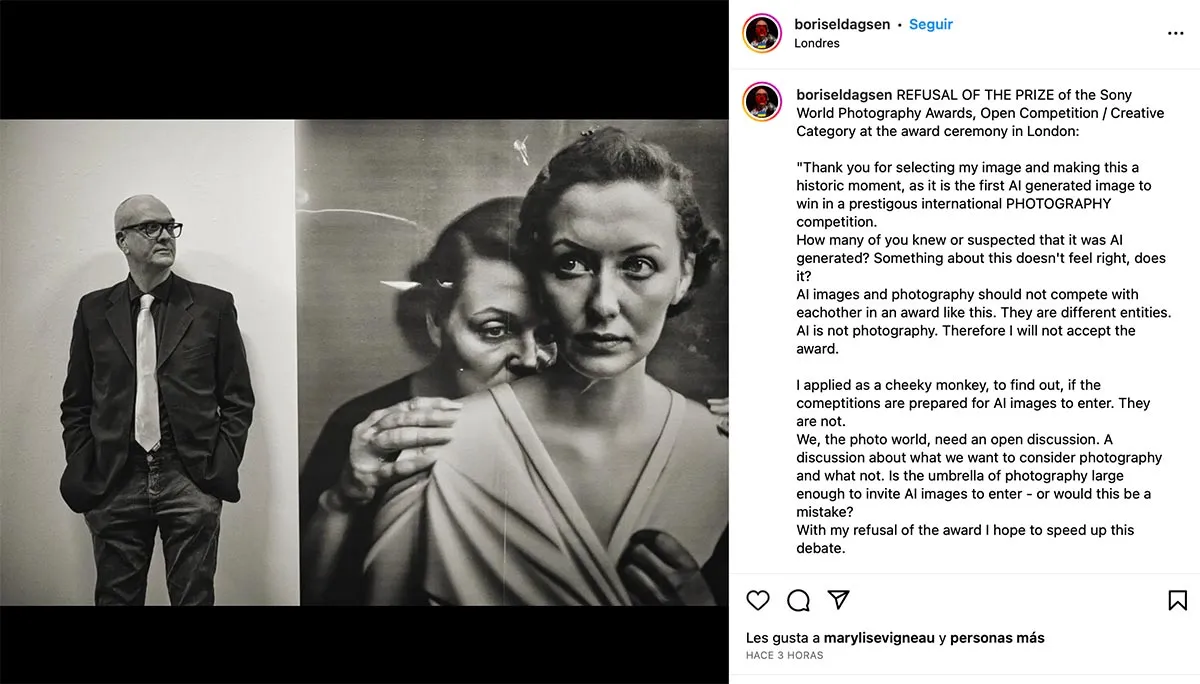Share the post using the paper plane icon
This screenshot has height=684, width=1200.
pos(838,600)
